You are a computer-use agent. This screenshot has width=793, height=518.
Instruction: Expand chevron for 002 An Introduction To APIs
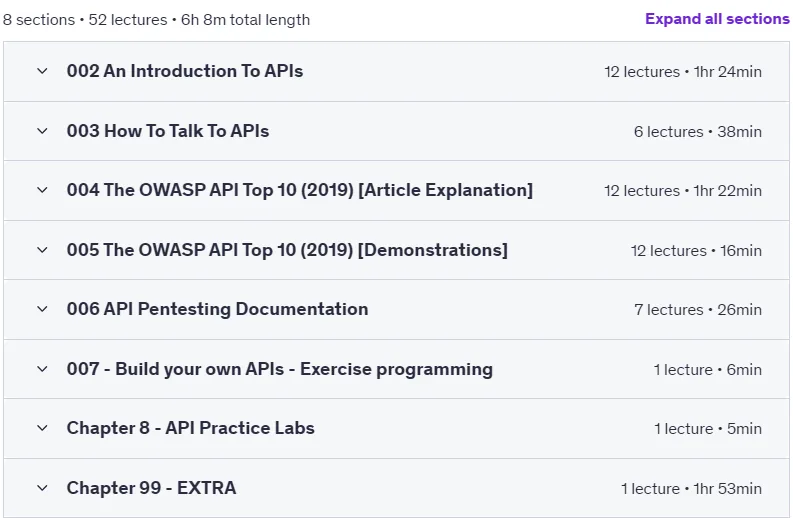click(x=42, y=71)
